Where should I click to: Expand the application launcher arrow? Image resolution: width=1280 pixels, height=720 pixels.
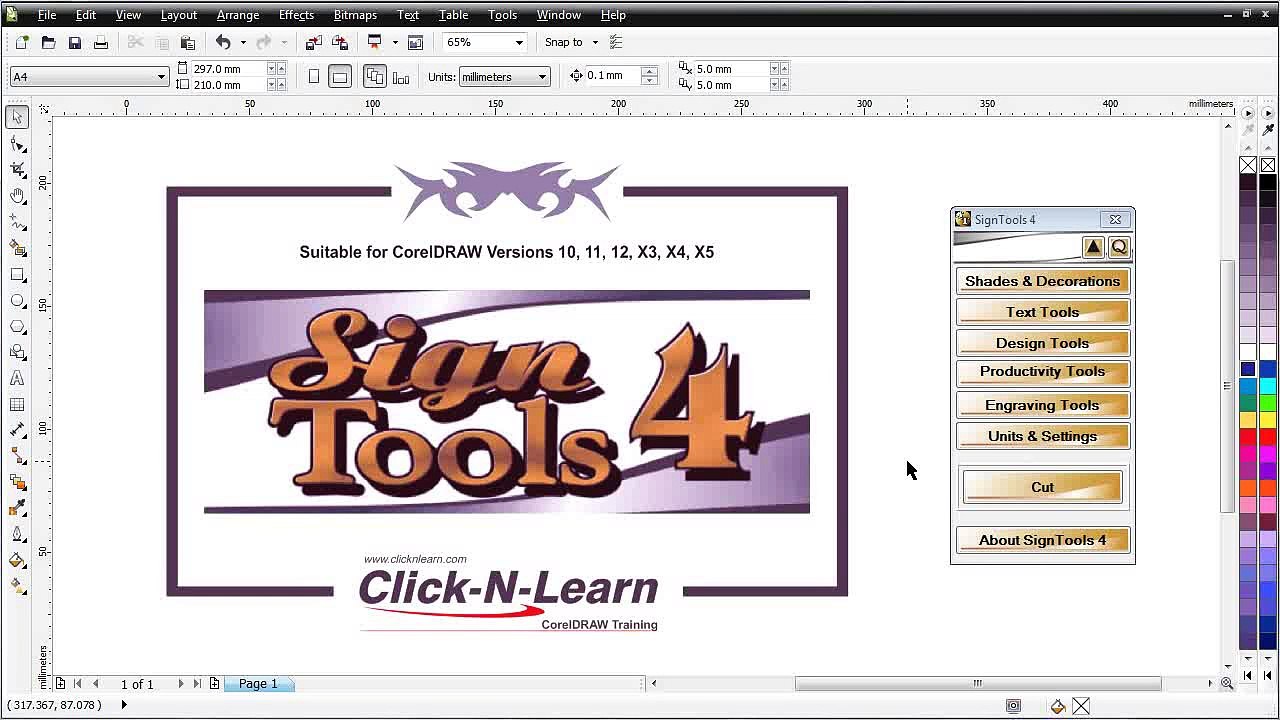[395, 42]
